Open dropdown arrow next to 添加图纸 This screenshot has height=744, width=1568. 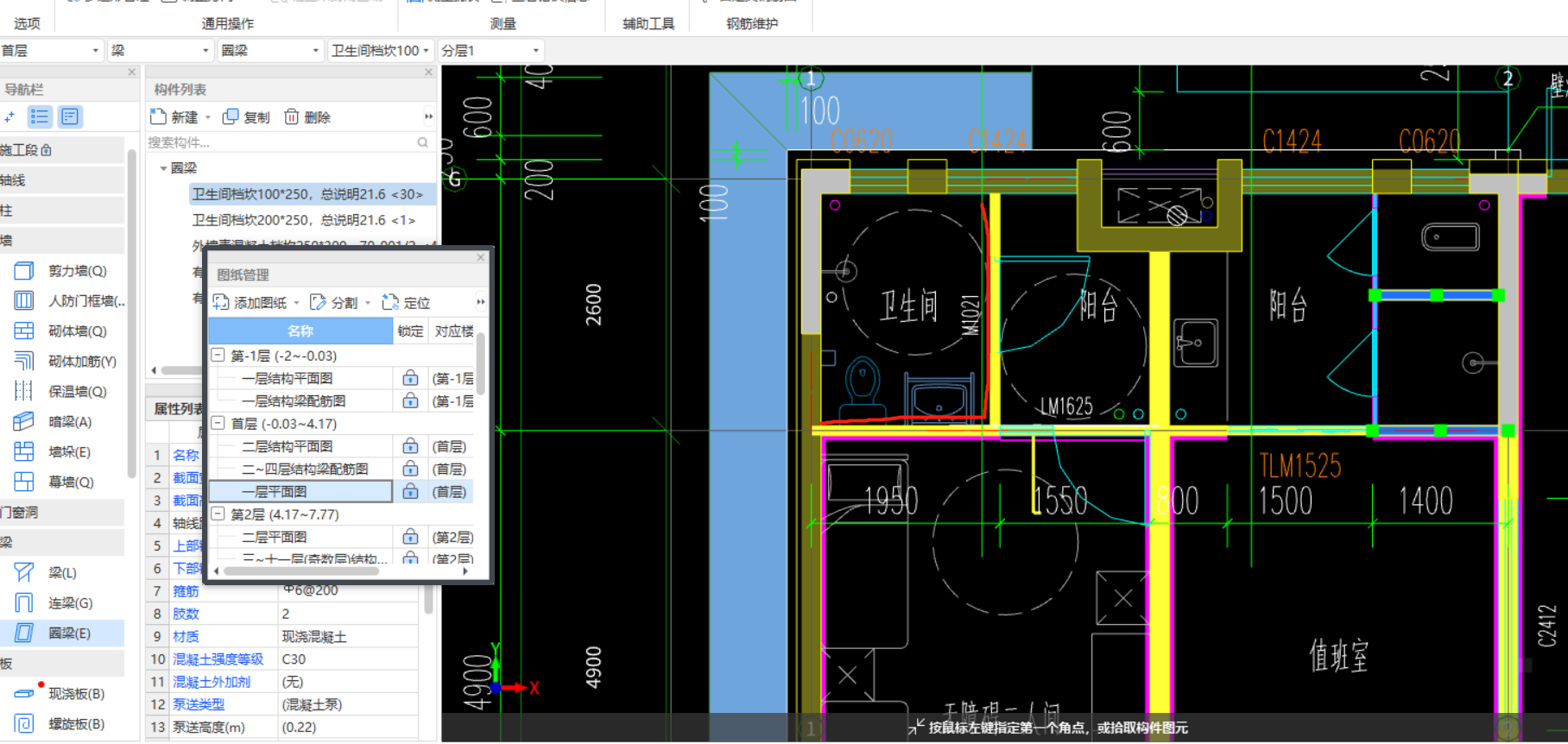click(x=296, y=303)
